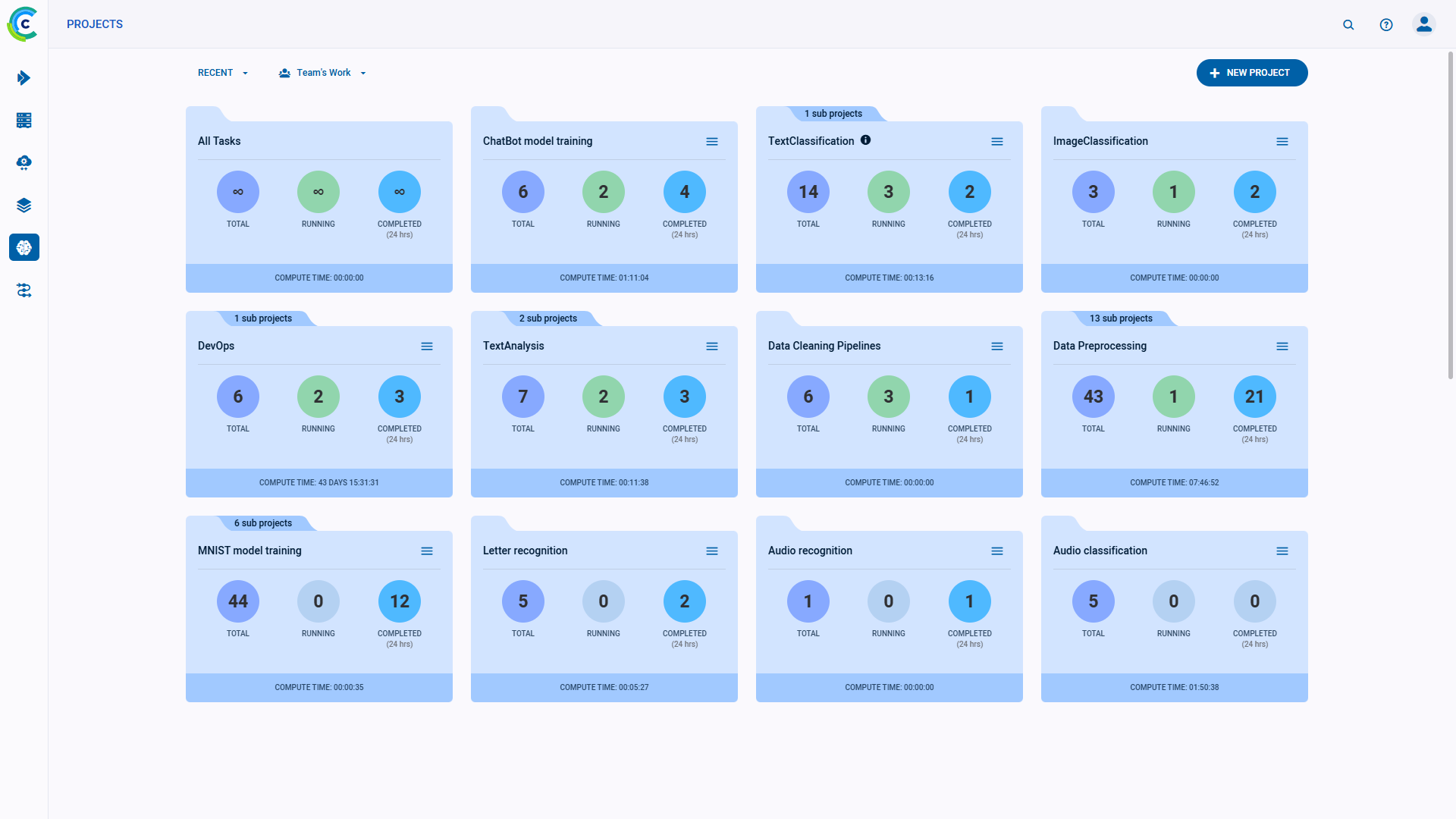This screenshot has height=819, width=1456.
Task: Open the DevOps card hamburger menu
Action: (x=427, y=346)
